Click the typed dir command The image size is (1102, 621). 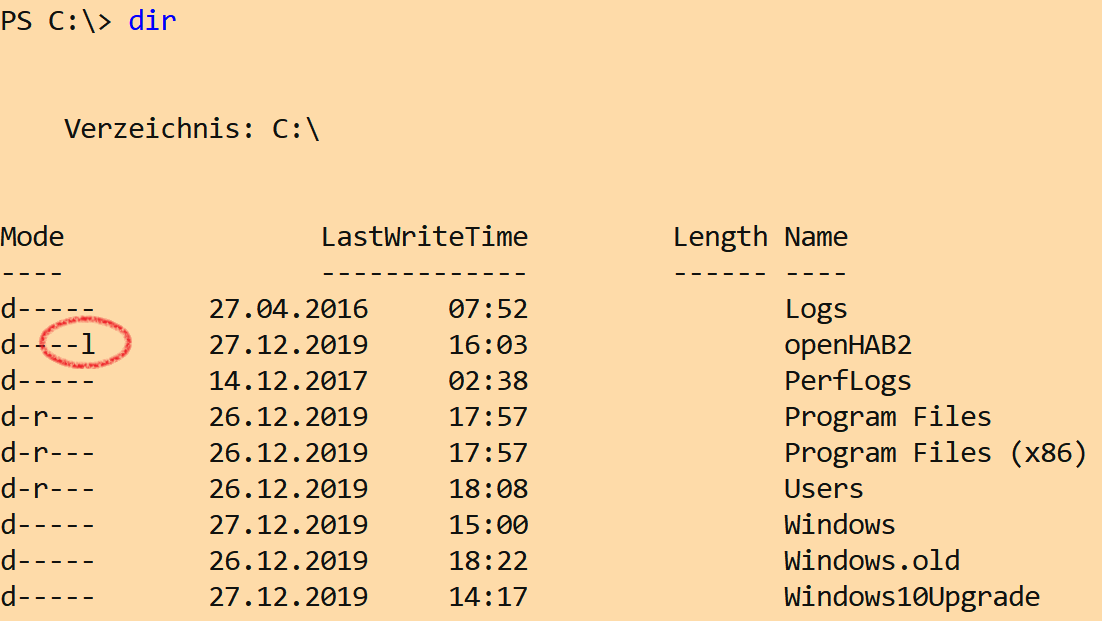(152, 21)
